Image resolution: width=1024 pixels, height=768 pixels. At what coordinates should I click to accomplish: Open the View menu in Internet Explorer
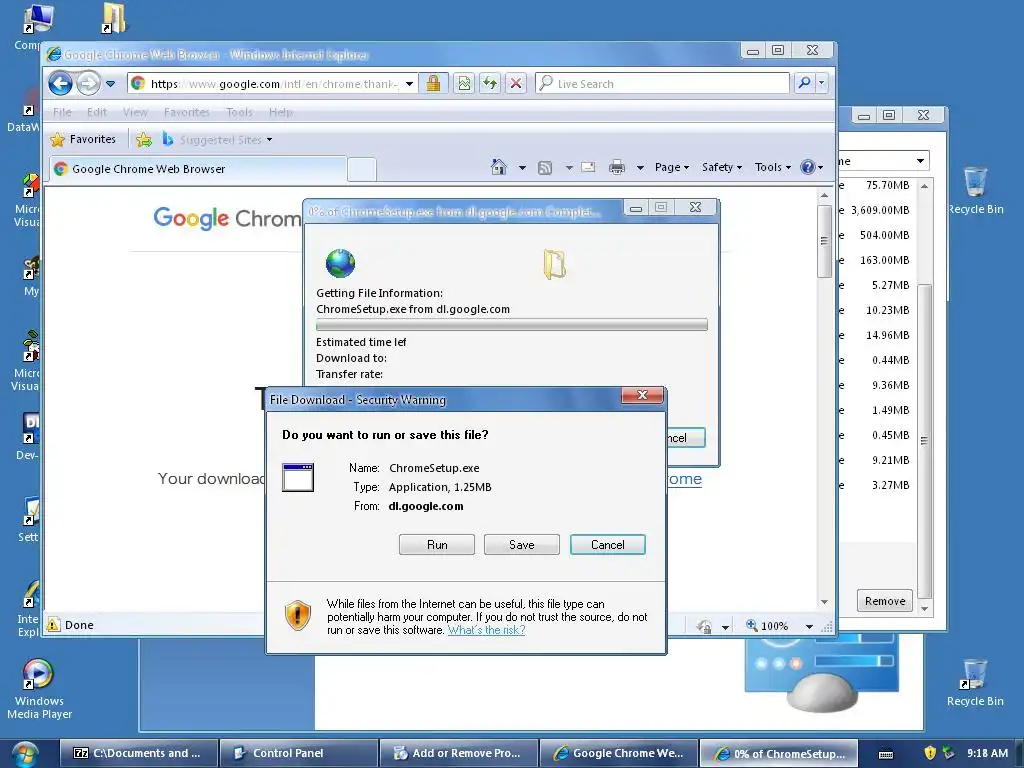click(x=135, y=112)
